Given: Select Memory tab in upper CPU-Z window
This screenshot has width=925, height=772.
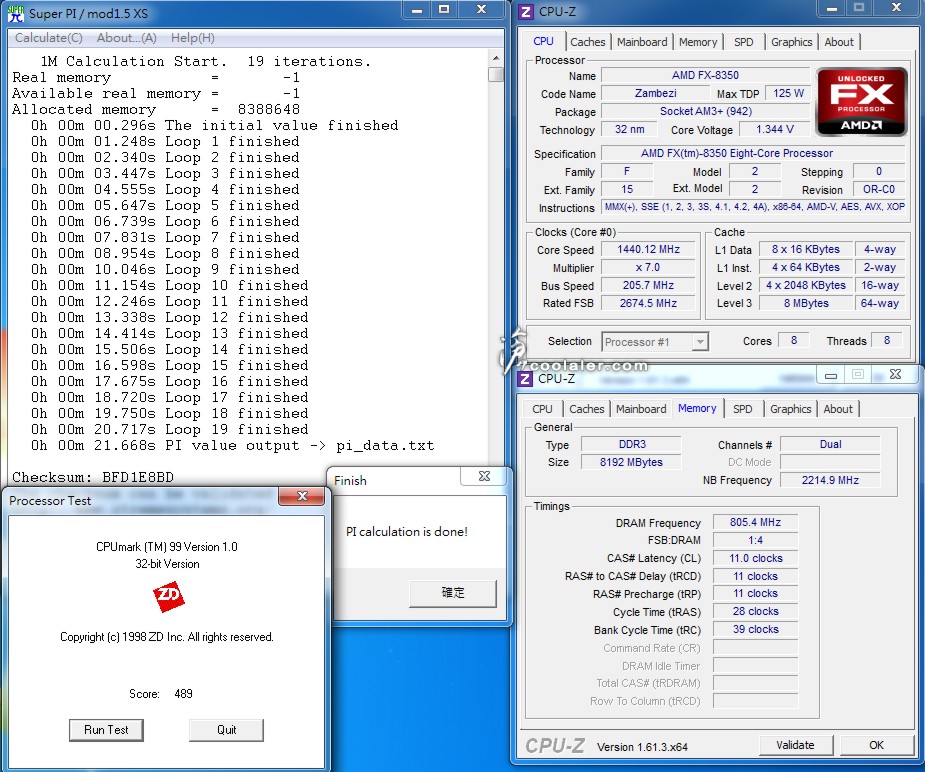Looking at the screenshot, I should (698, 42).
